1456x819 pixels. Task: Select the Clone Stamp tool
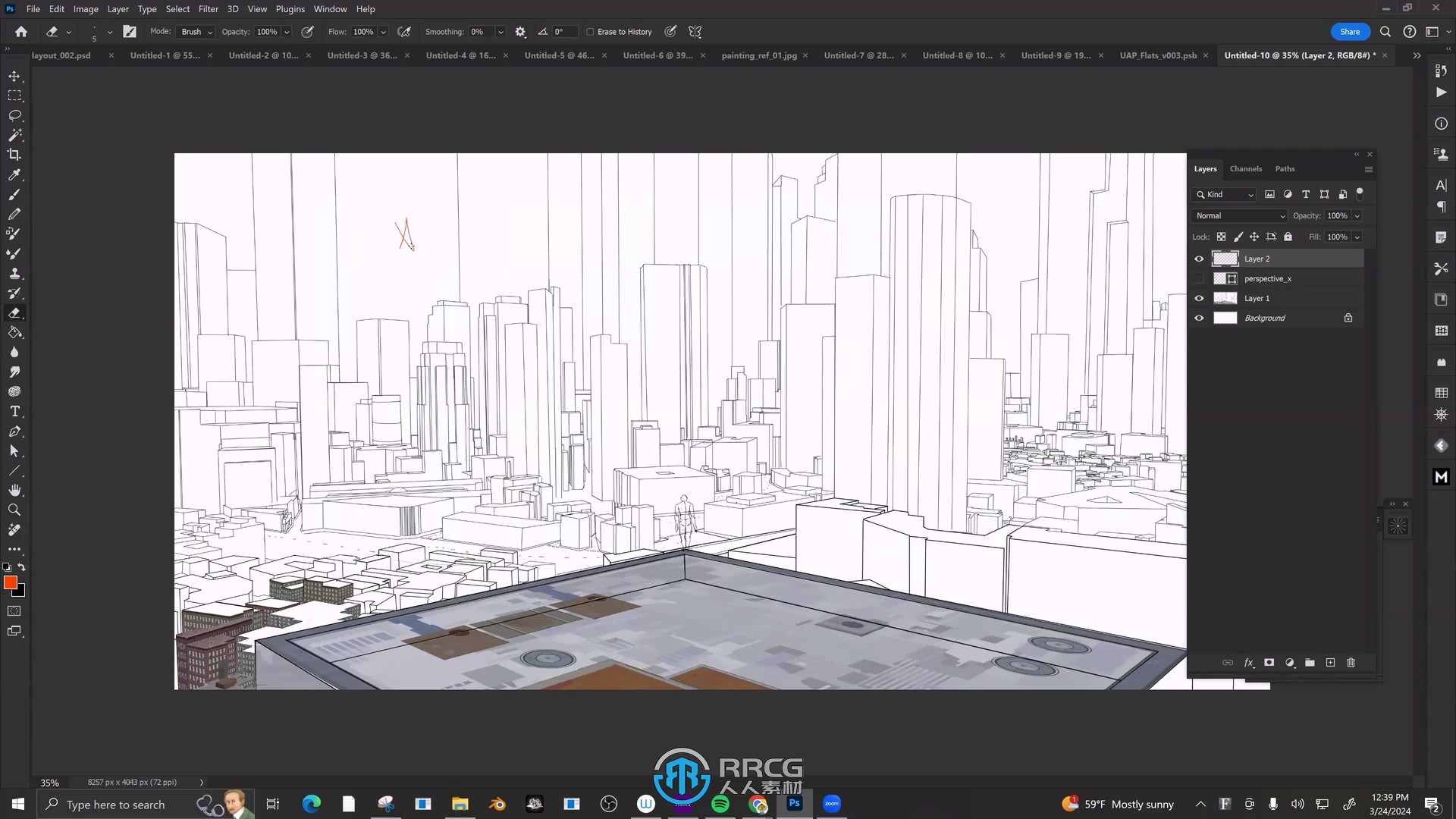14,273
